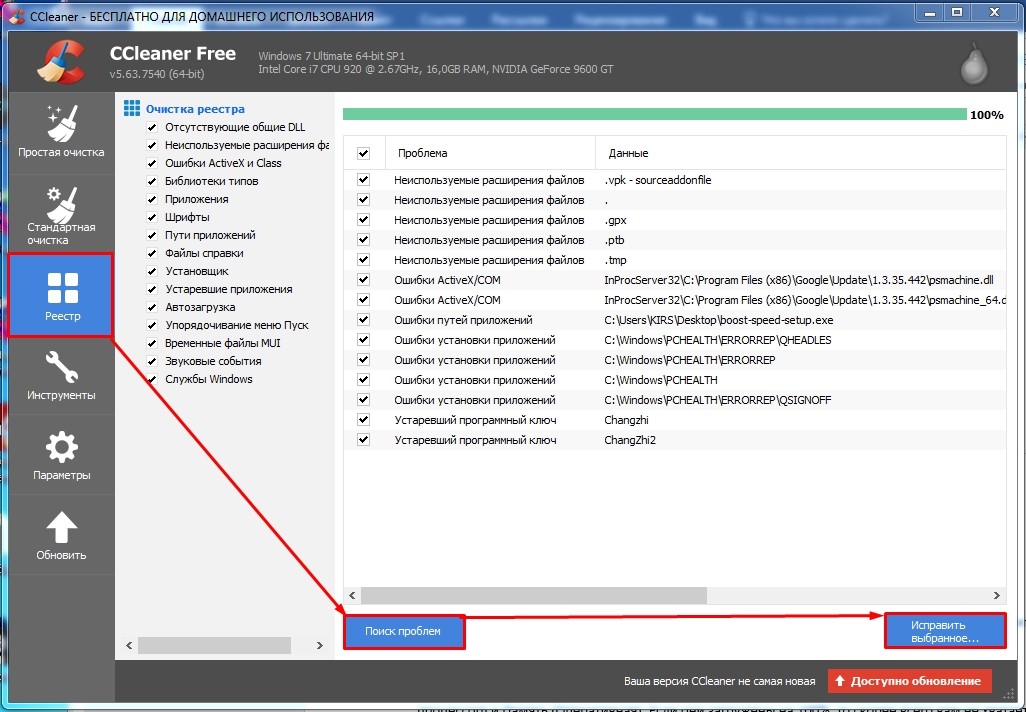Click the version text v5.63.7540

[x=157, y=74]
